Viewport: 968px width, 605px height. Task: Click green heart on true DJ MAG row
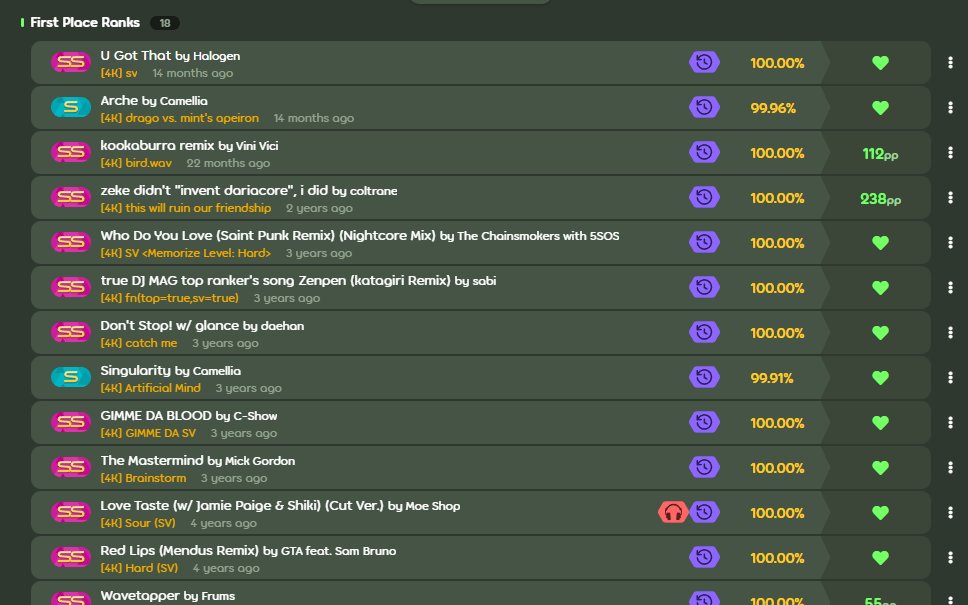tap(880, 288)
